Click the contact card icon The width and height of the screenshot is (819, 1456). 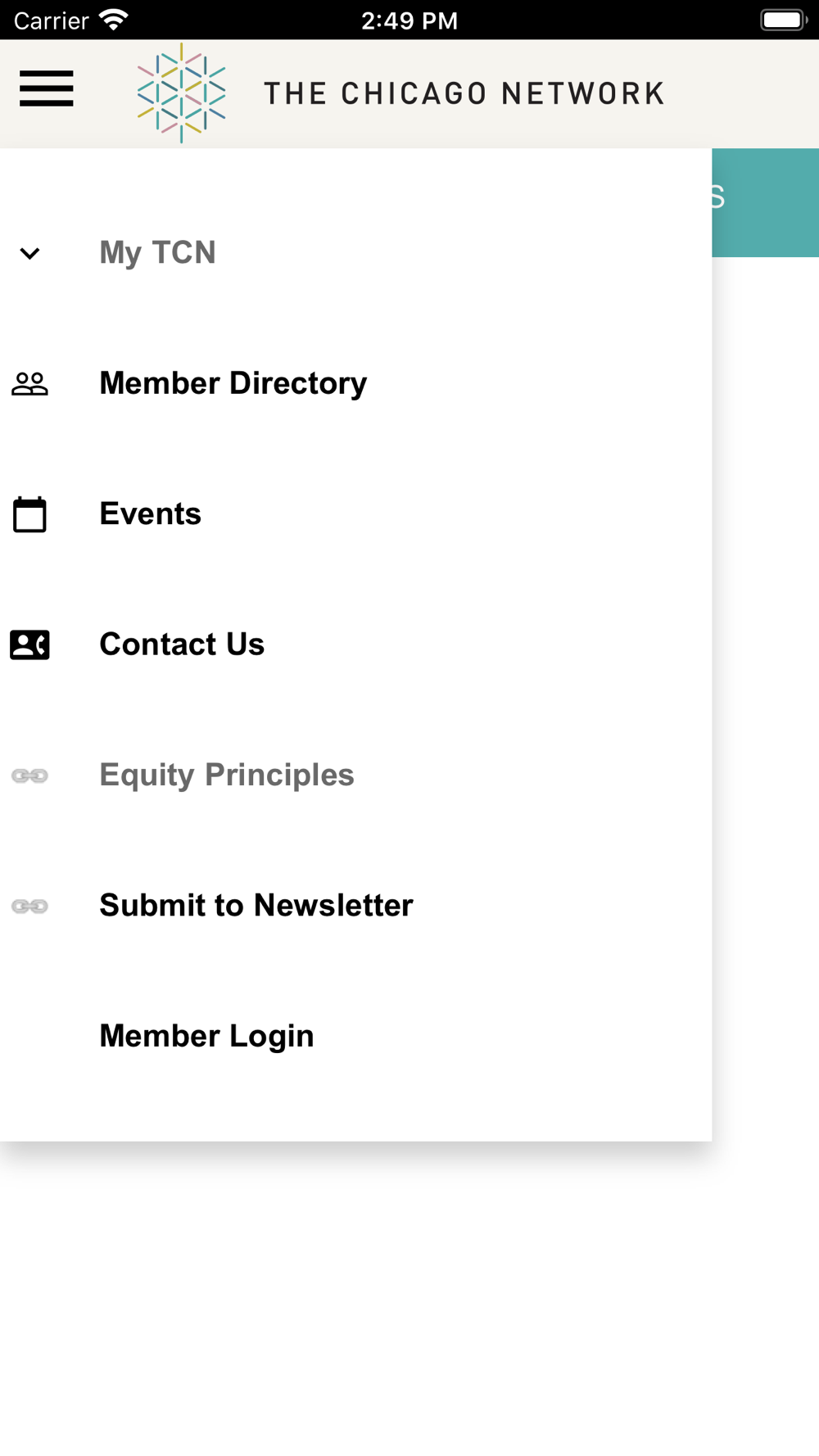30,644
